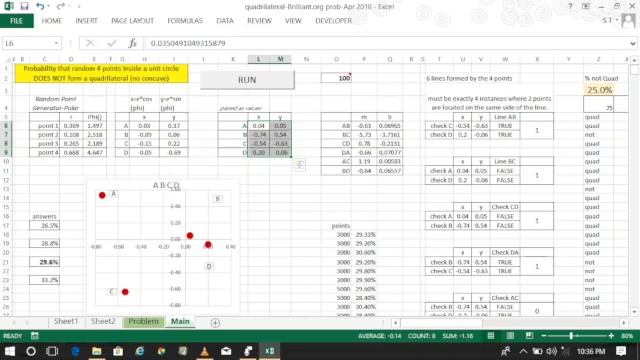
Task: Select cell containing 100 iterations
Action: tap(336, 78)
